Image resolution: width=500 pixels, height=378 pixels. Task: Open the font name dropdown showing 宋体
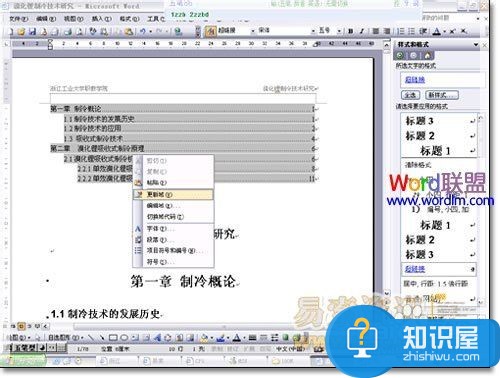[313, 31]
